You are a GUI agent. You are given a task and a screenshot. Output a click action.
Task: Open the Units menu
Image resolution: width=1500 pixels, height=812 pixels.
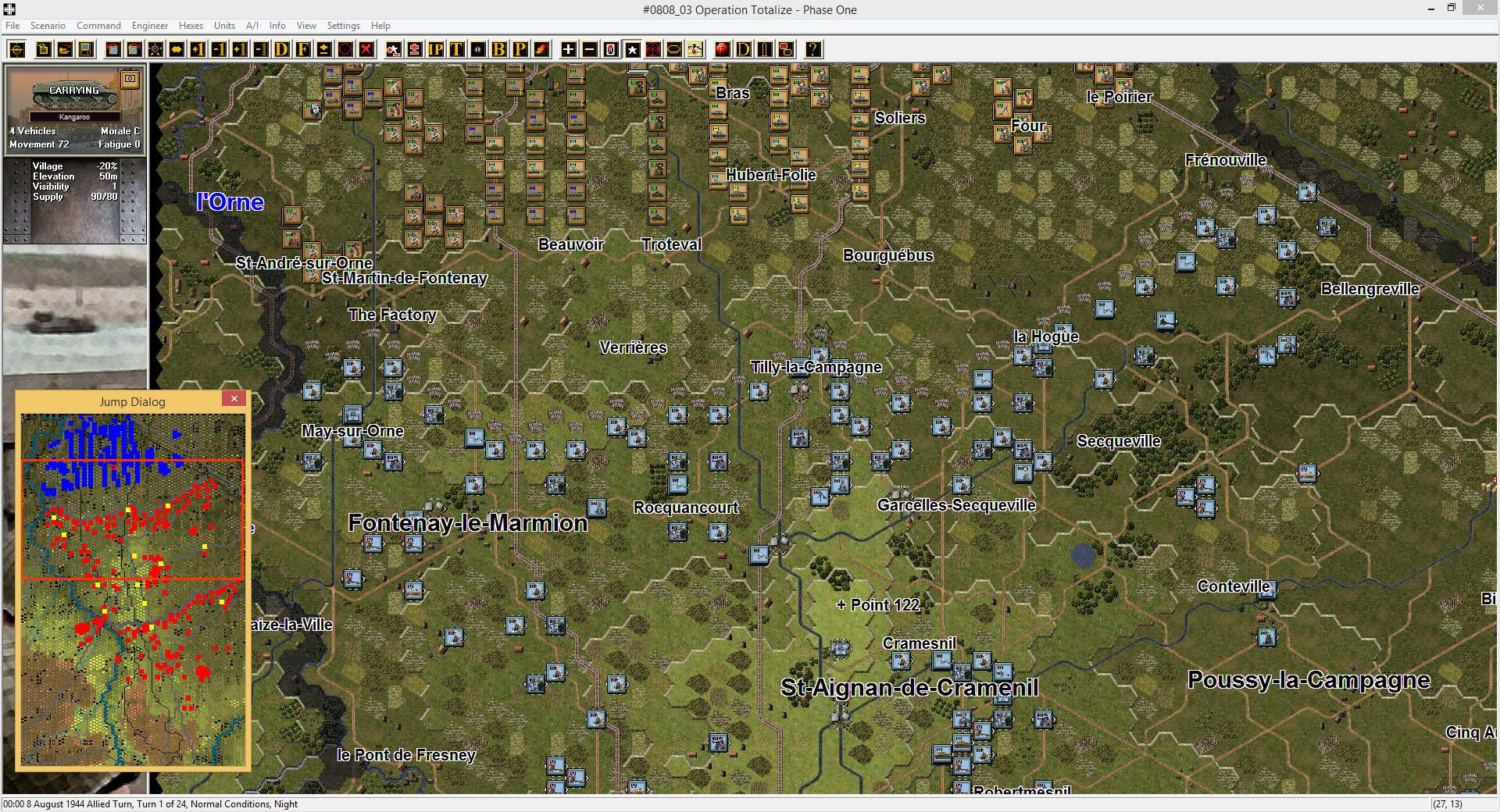224,26
